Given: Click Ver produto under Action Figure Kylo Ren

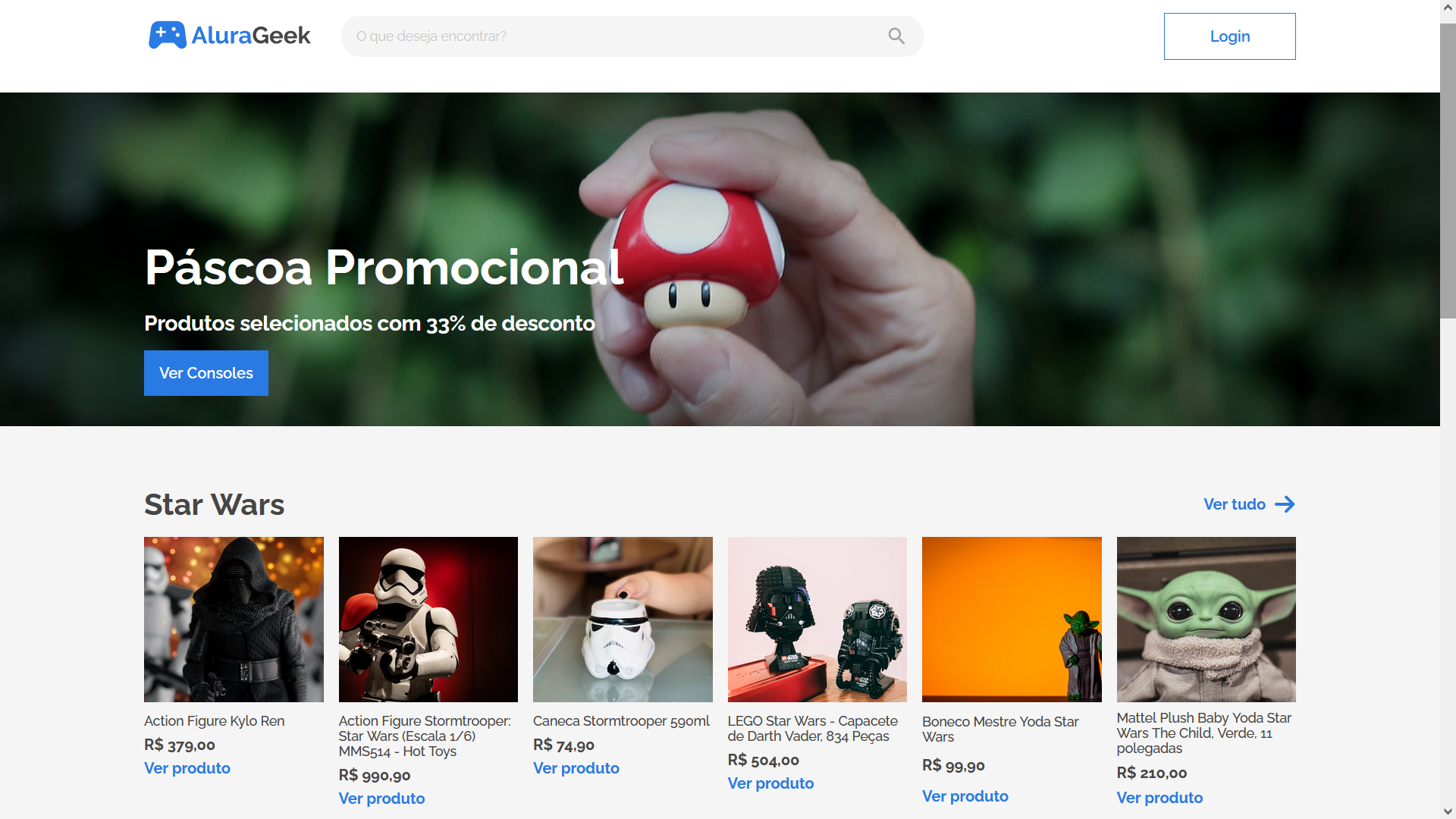Looking at the screenshot, I should [x=187, y=768].
